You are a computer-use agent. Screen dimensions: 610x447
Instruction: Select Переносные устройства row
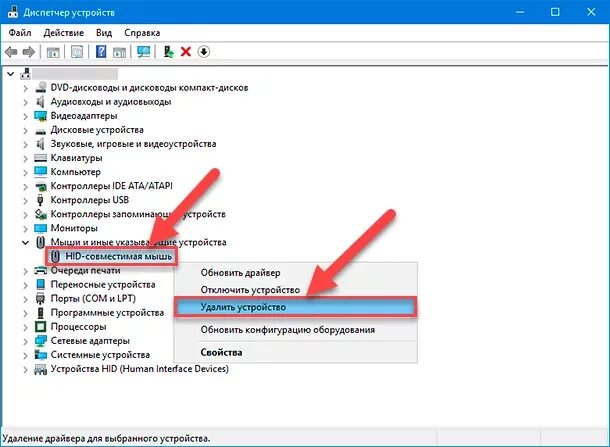[103, 284]
